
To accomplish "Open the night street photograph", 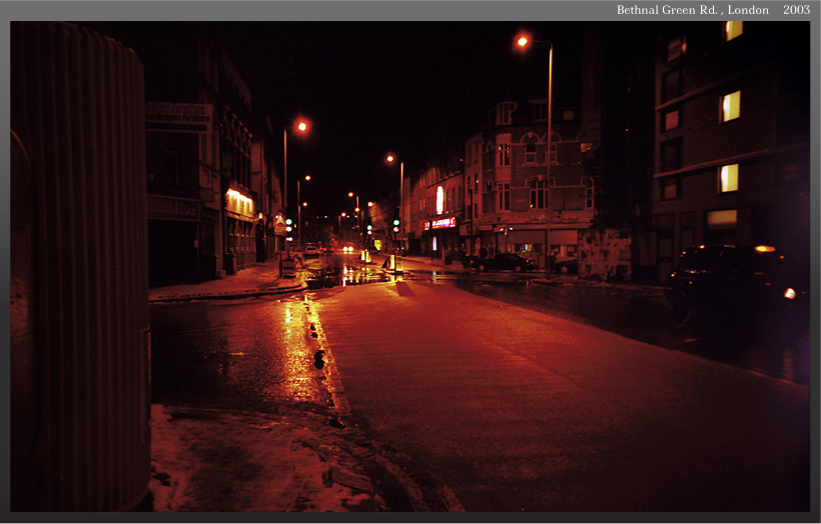I will [x=410, y=266].
